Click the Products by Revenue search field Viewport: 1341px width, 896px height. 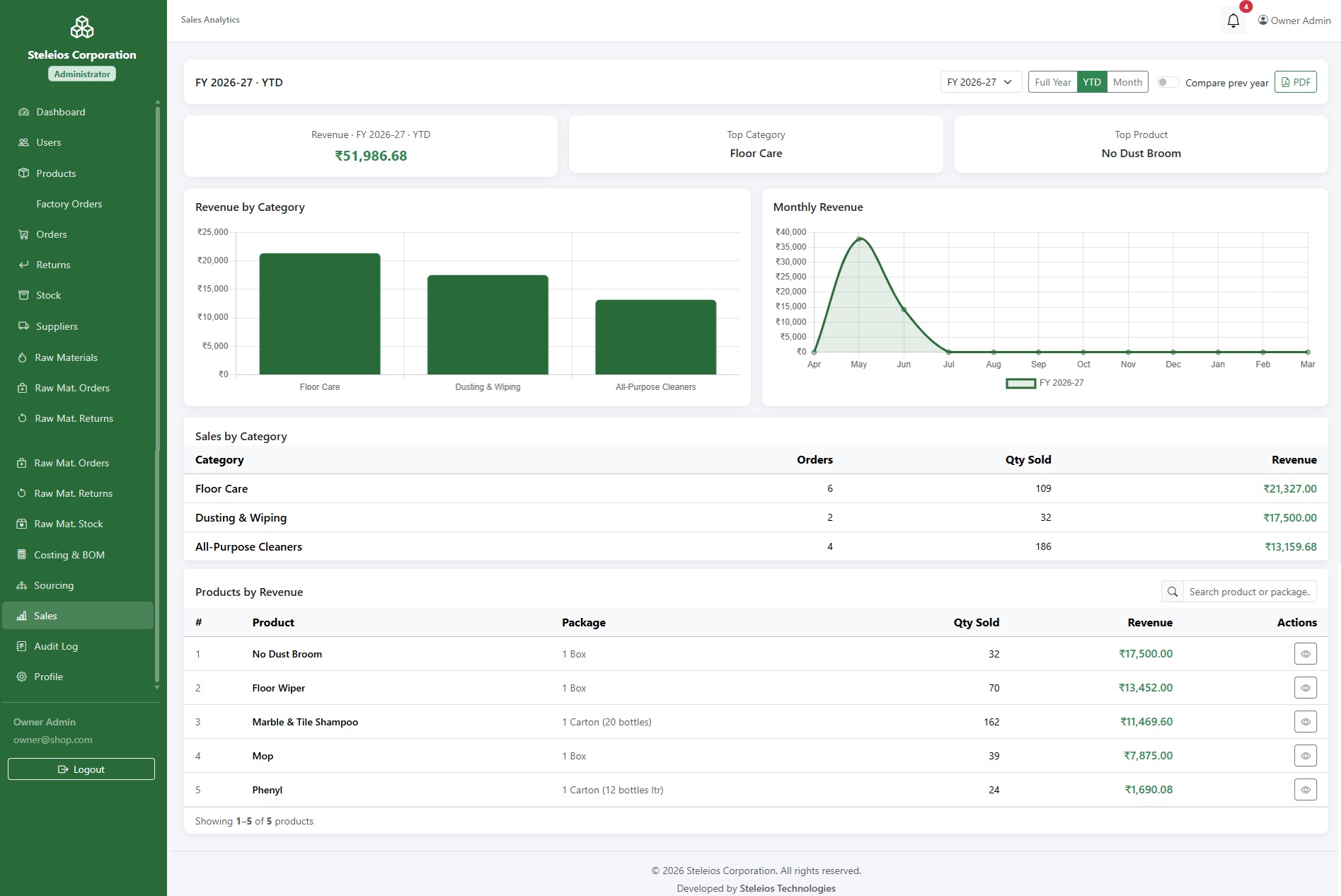1249,592
